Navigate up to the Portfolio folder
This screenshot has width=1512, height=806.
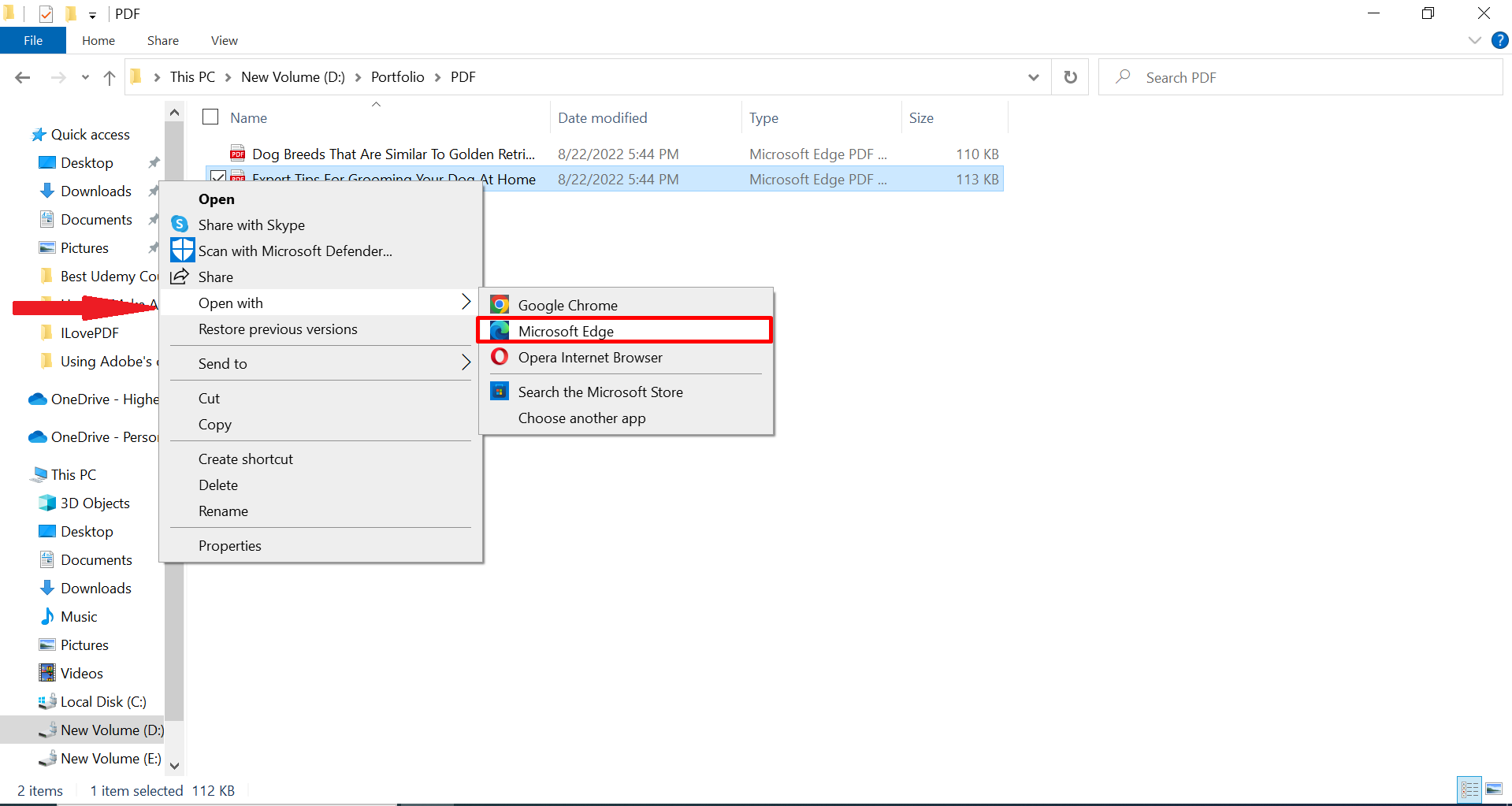pyautogui.click(x=109, y=77)
